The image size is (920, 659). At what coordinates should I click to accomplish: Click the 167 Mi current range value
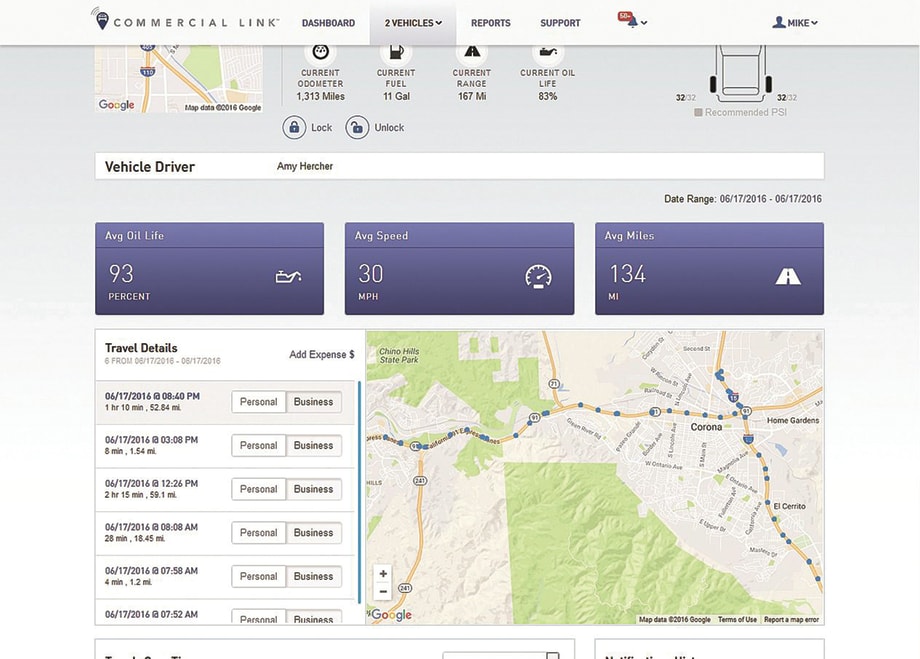pyautogui.click(x=472, y=96)
